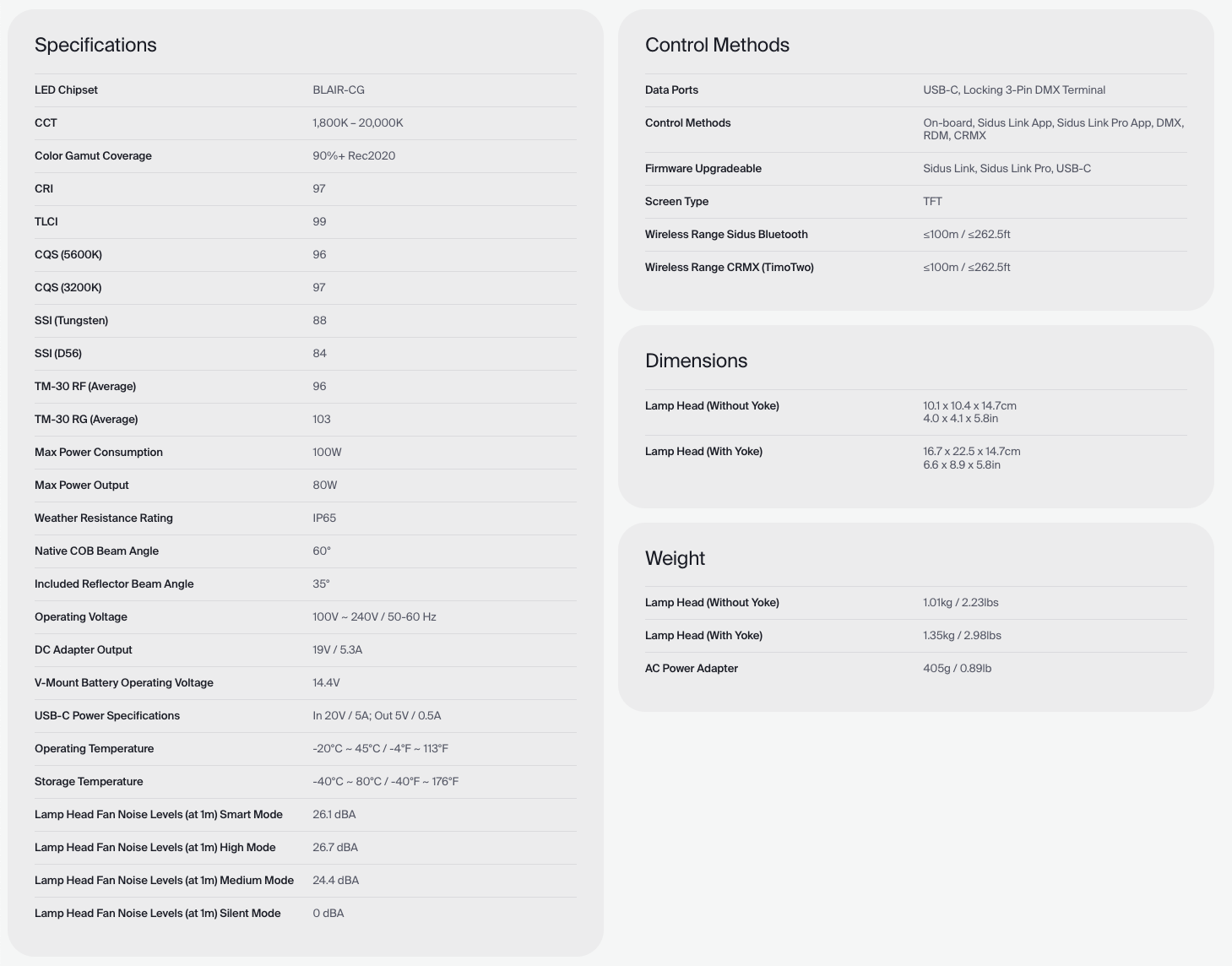Click the Color Gamut Coverage label

(93, 156)
